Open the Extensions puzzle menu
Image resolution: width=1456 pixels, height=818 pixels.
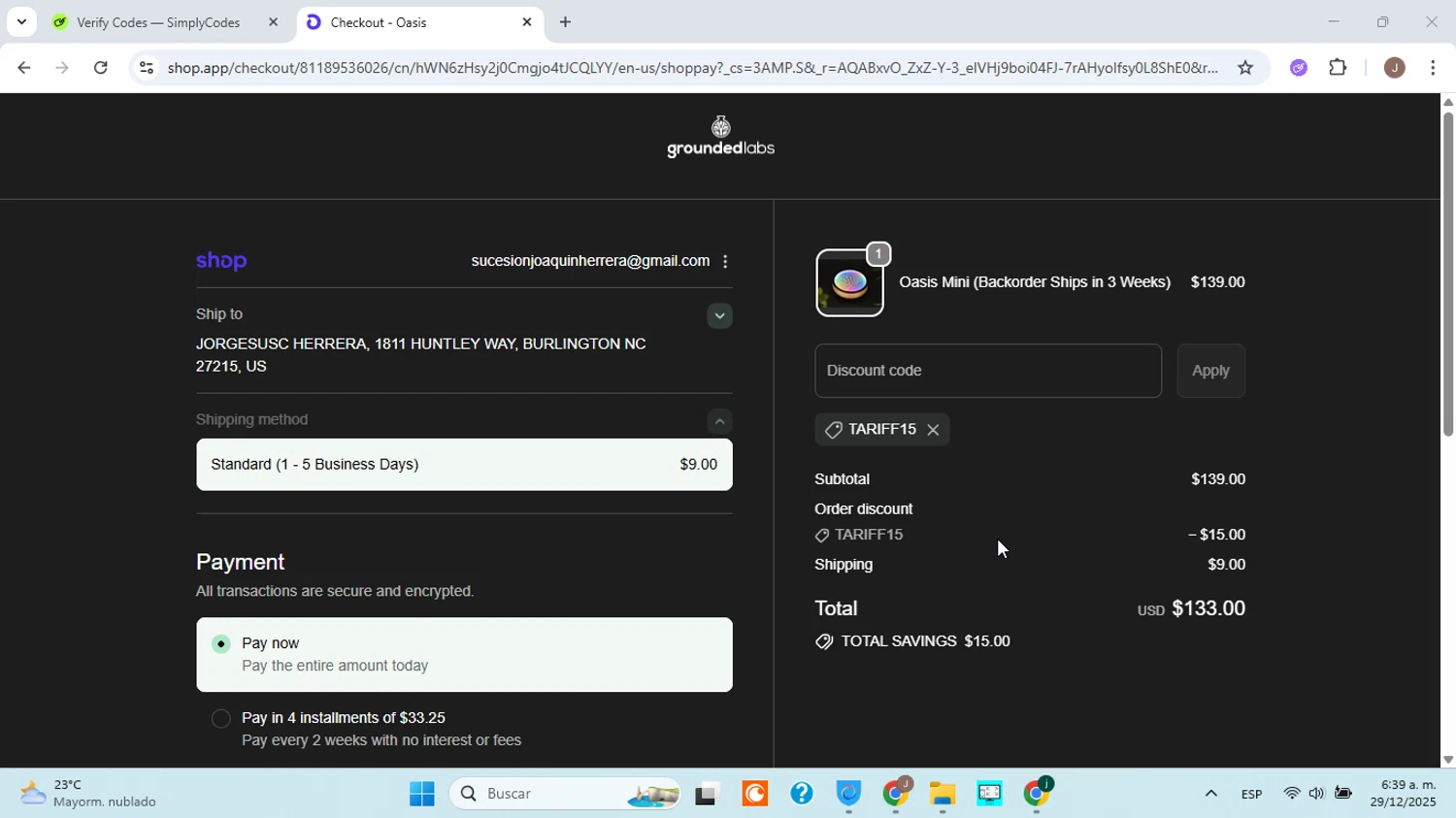pyautogui.click(x=1338, y=68)
